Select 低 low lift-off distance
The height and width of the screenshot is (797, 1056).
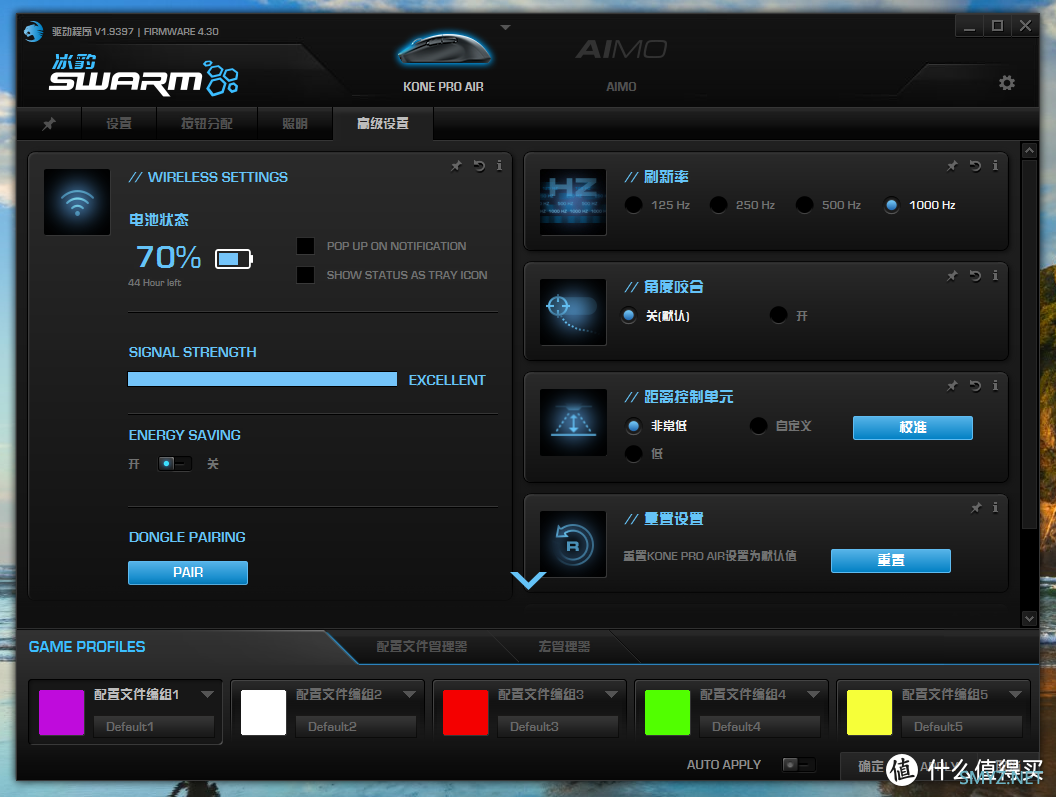tap(633, 454)
